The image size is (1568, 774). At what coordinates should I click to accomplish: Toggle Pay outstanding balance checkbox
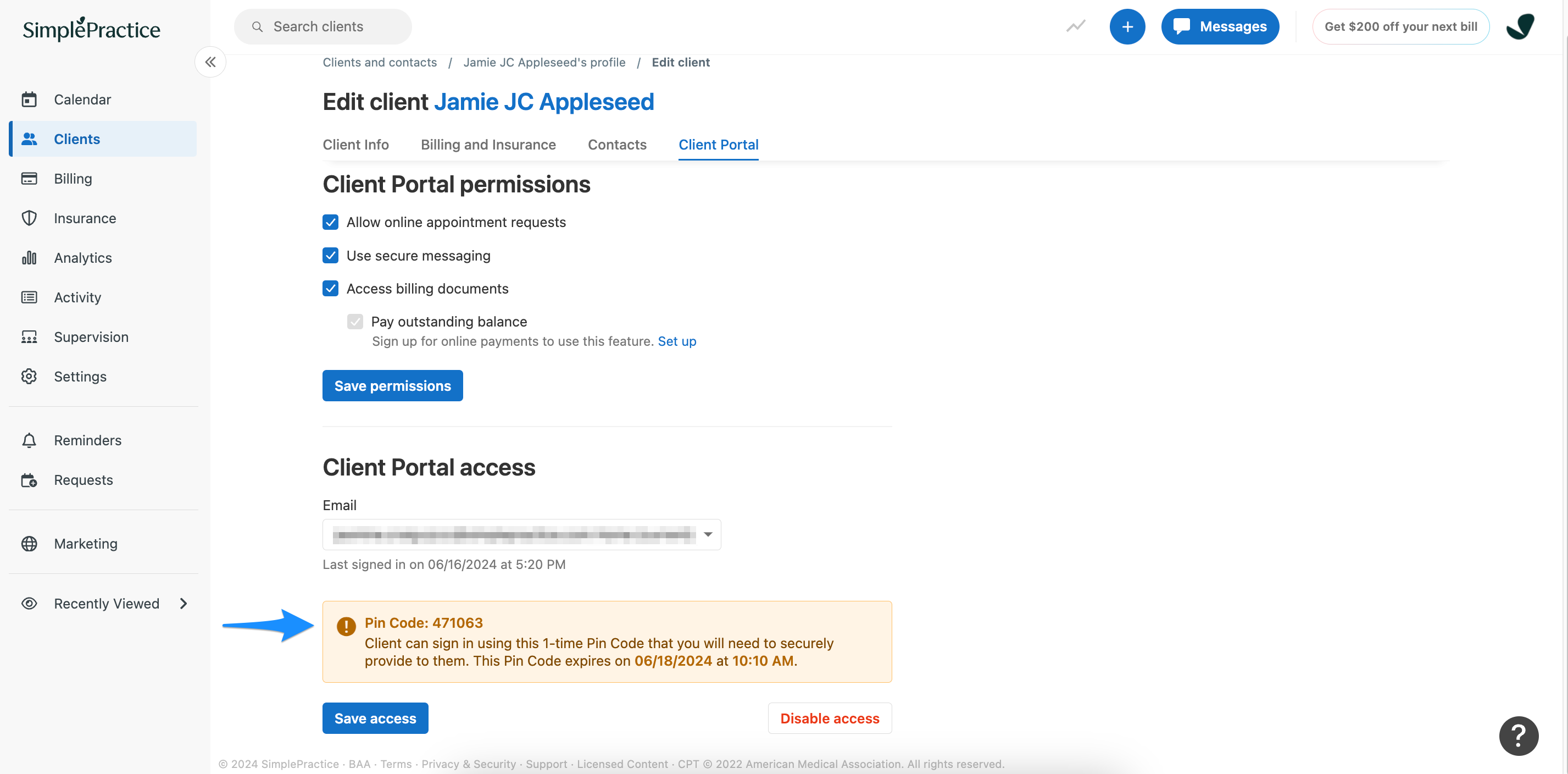(355, 322)
